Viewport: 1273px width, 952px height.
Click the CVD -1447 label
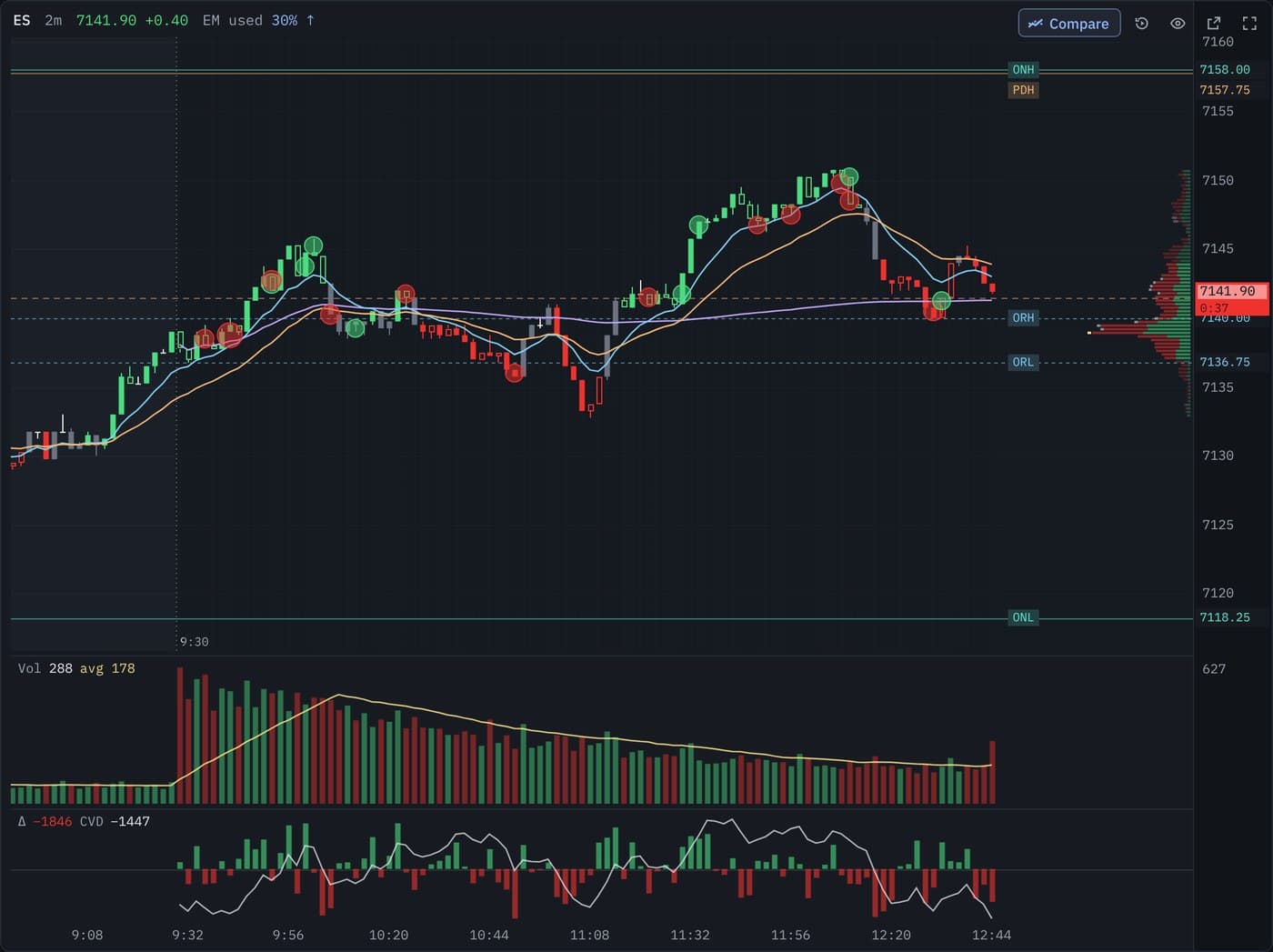[115, 821]
